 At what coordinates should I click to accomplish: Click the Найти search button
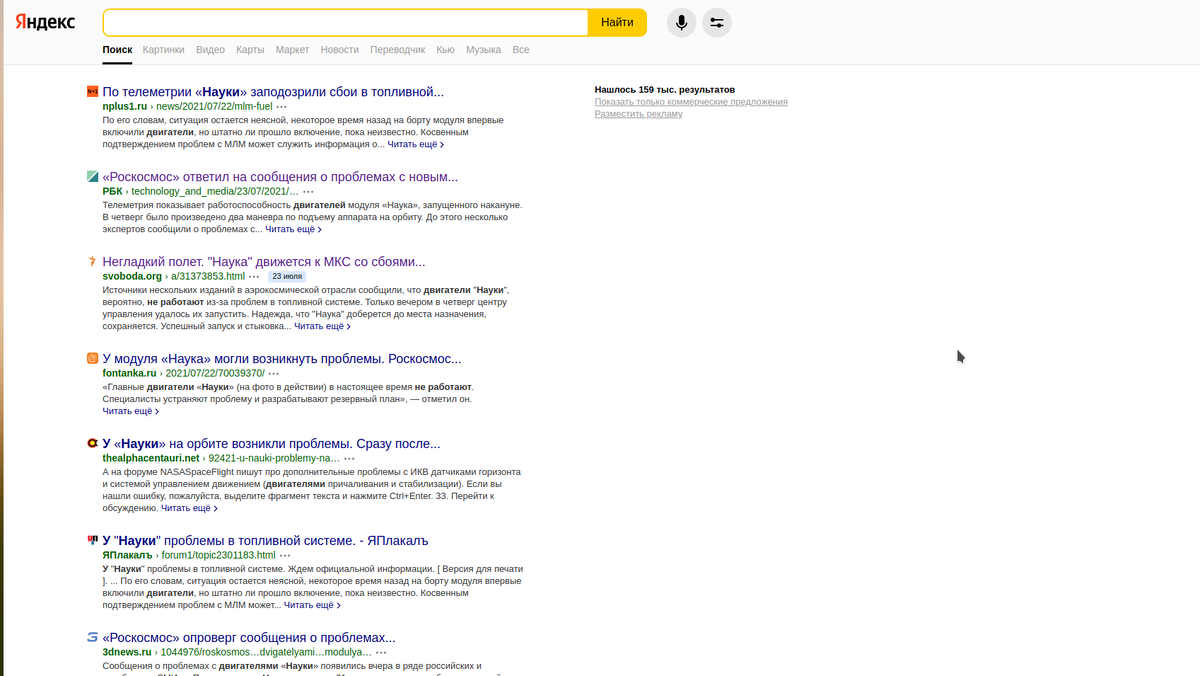(x=617, y=22)
